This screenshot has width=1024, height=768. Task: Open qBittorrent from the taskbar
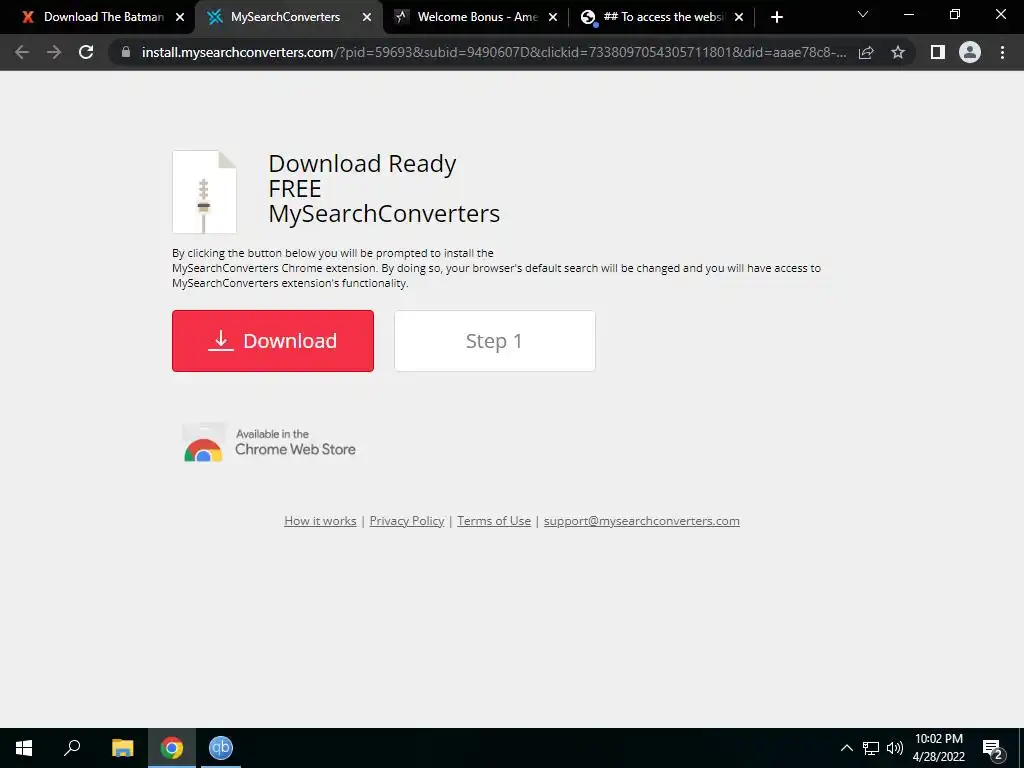coord(221,748)
